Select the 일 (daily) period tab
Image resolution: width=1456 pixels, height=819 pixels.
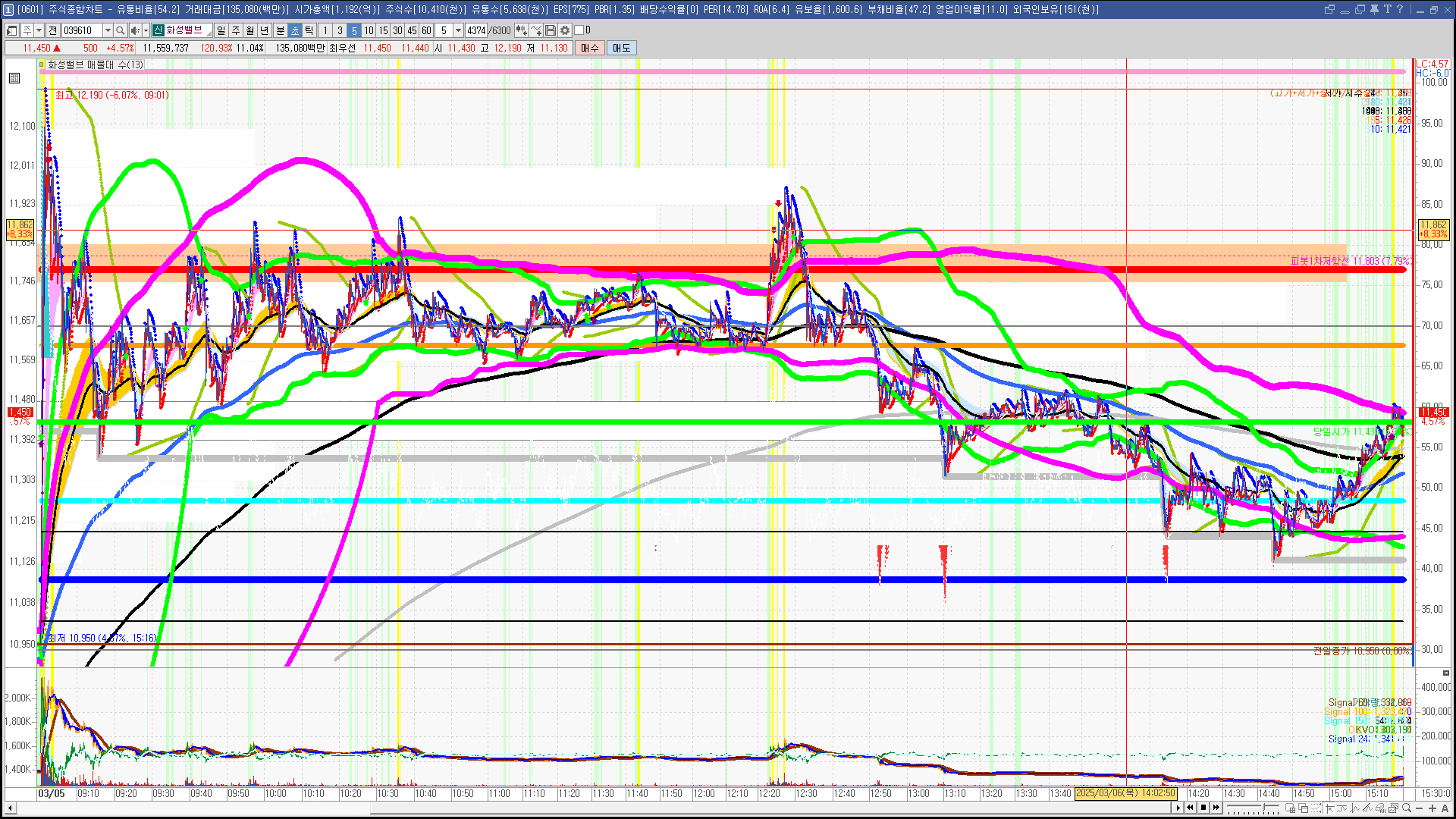221,30
